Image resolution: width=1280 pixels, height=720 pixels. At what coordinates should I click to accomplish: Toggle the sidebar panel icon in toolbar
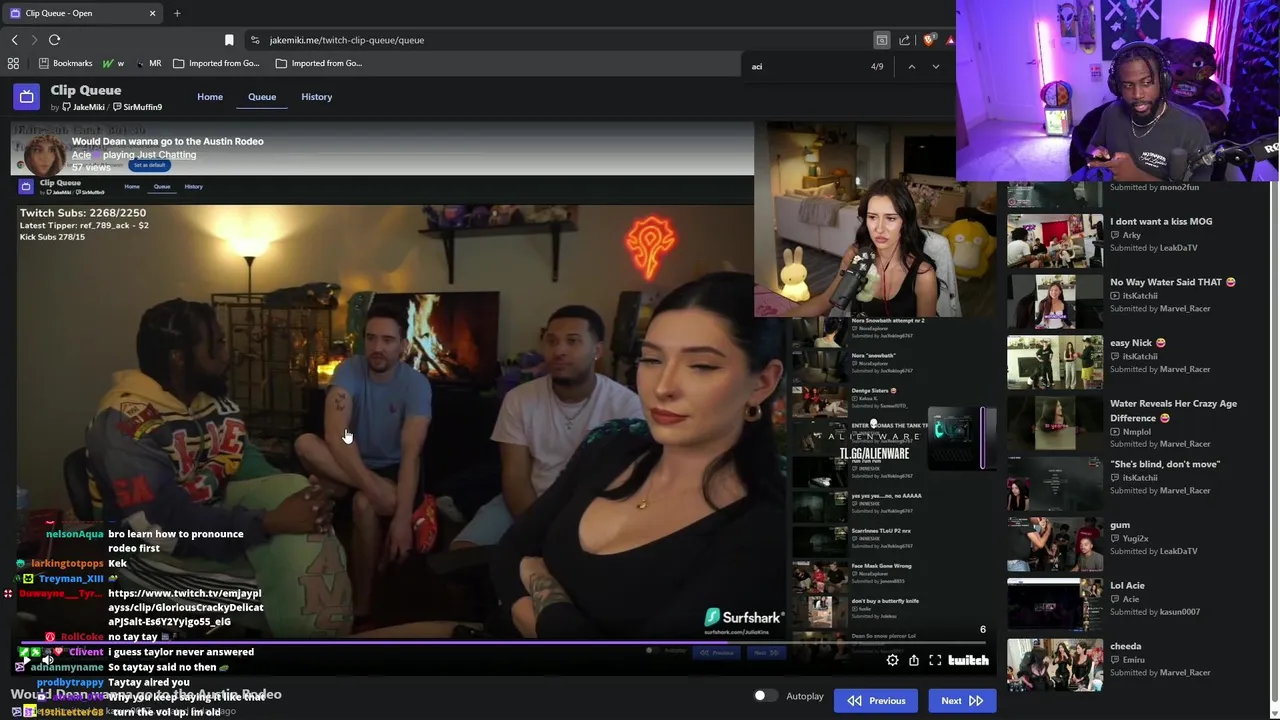pyautogui.click(x=881, y=40)
